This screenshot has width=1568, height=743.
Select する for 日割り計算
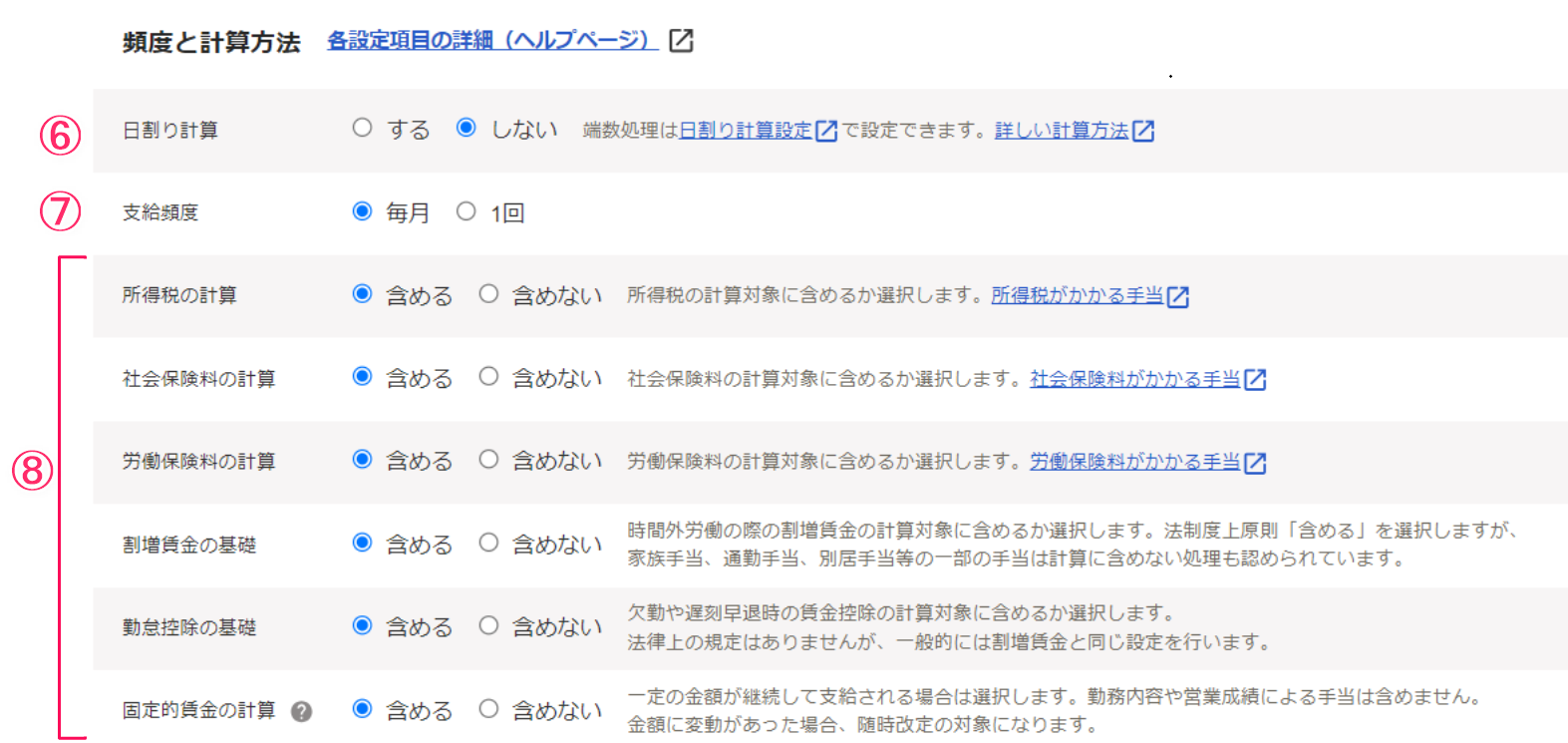click(x=362, y=128)
